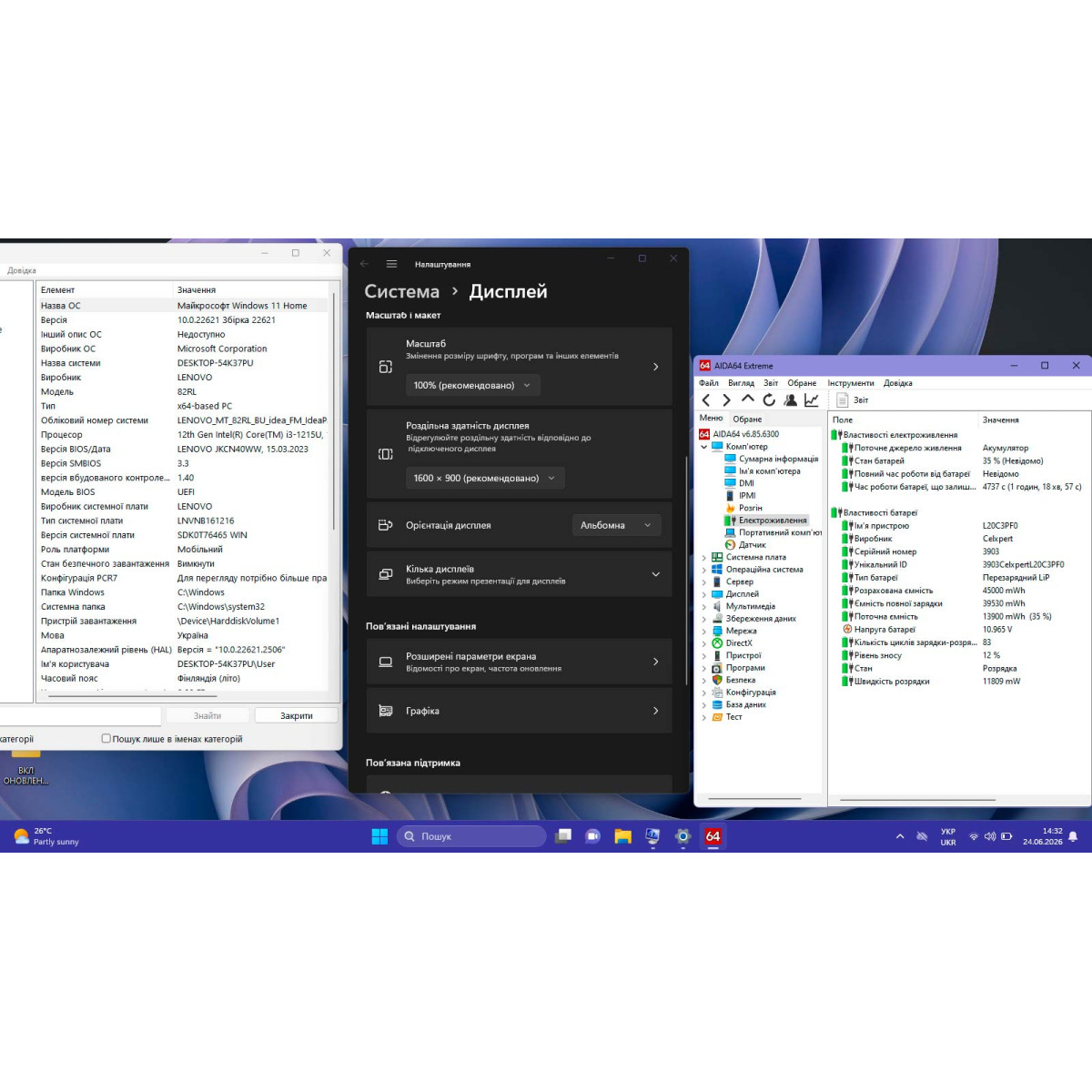Click Закрити button in system info window
The width and height of the screenshot is (1092, 1092).
(297, 716)
